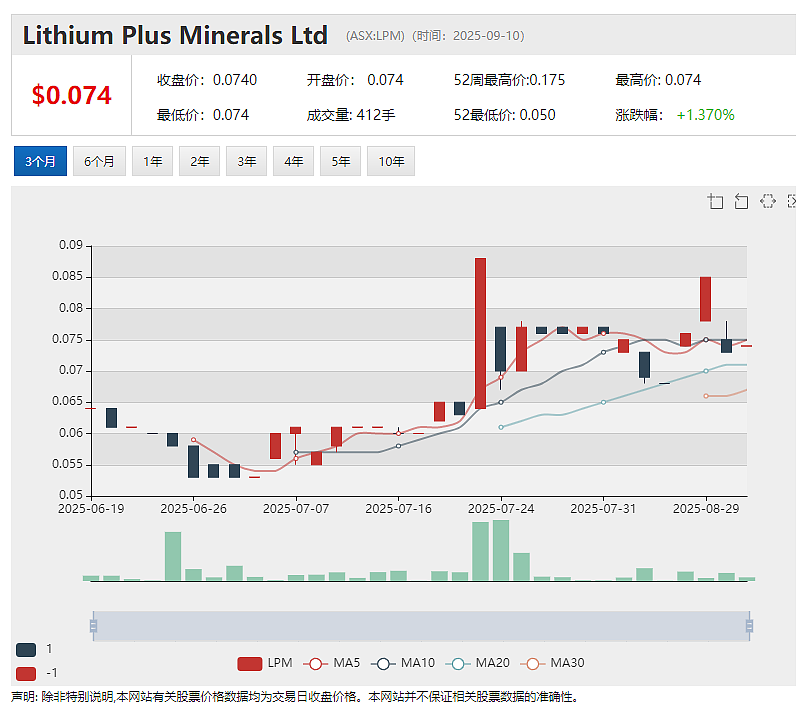The image size is (811, 728).
Task: Click the 成交量 412手 text
Action: tap(351, 115)
